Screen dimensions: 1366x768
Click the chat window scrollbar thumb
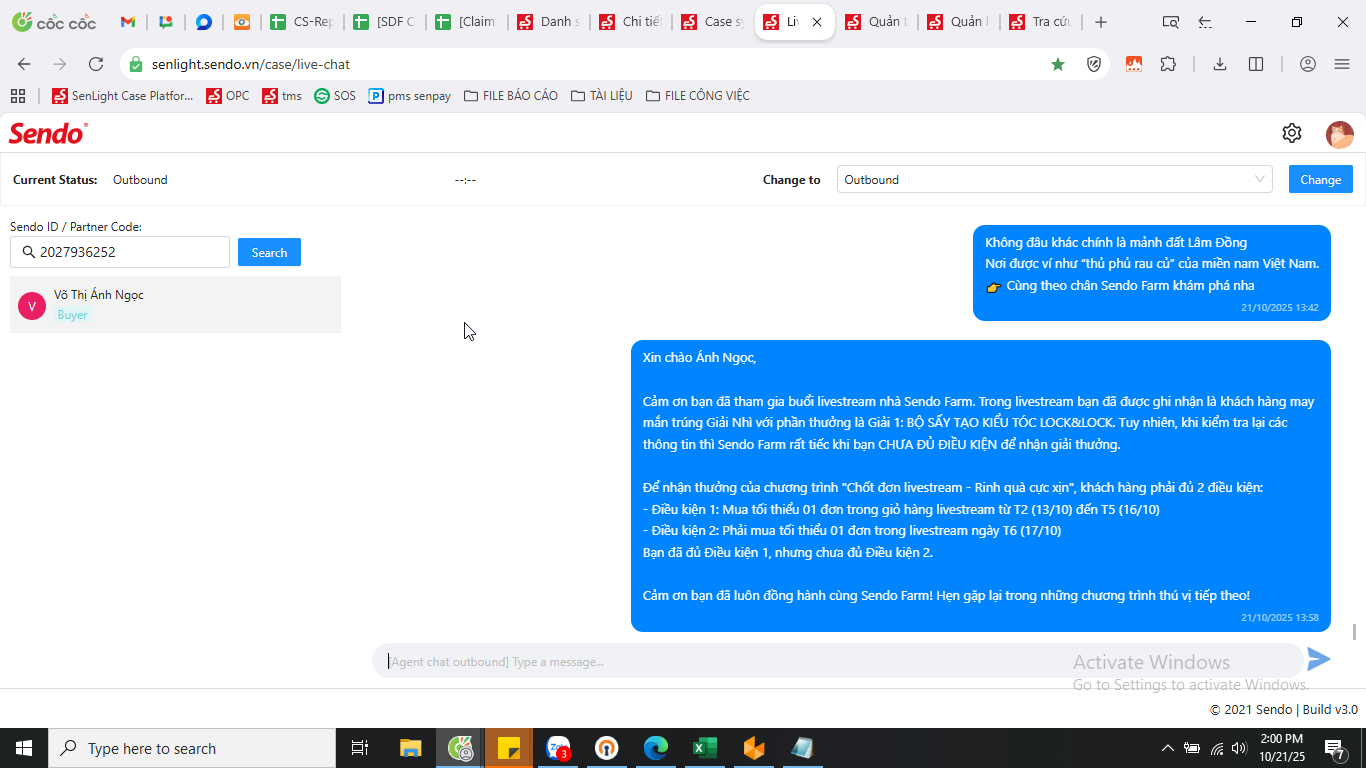[x=1355, y=632]
